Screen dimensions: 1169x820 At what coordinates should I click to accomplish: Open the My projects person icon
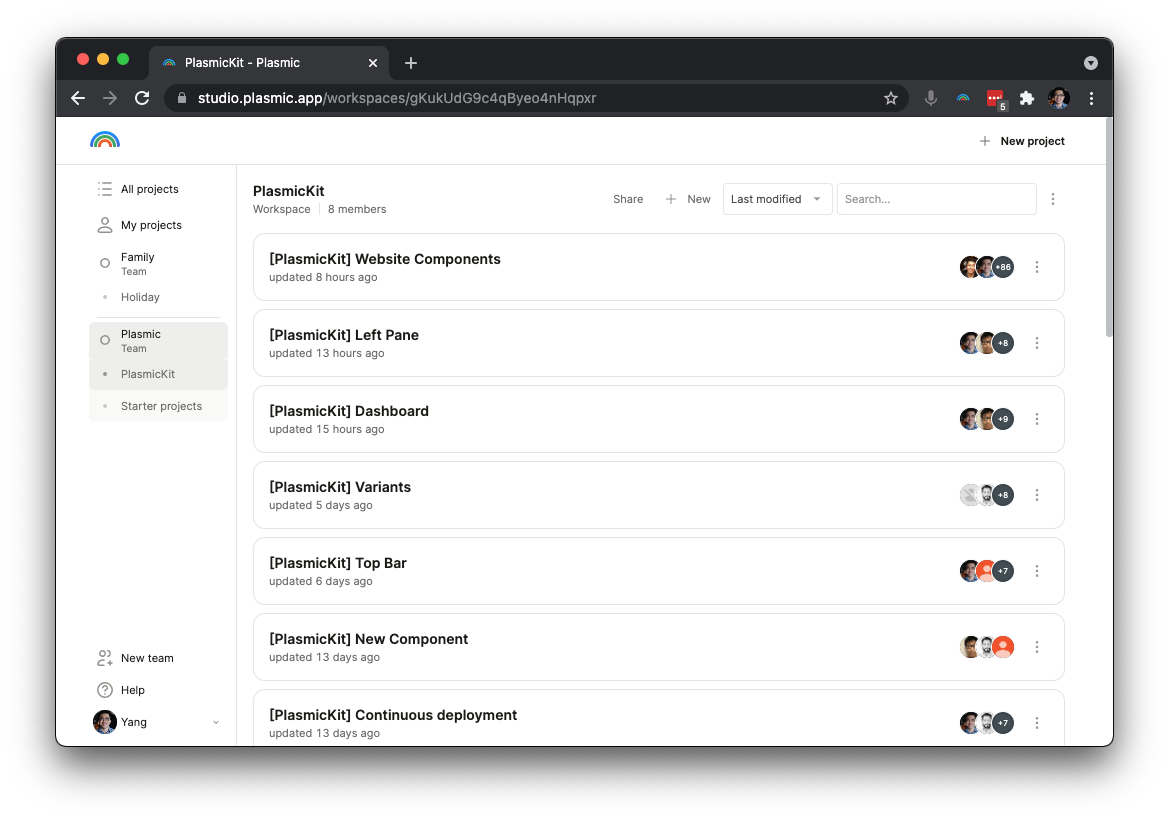tap(104, 224)
